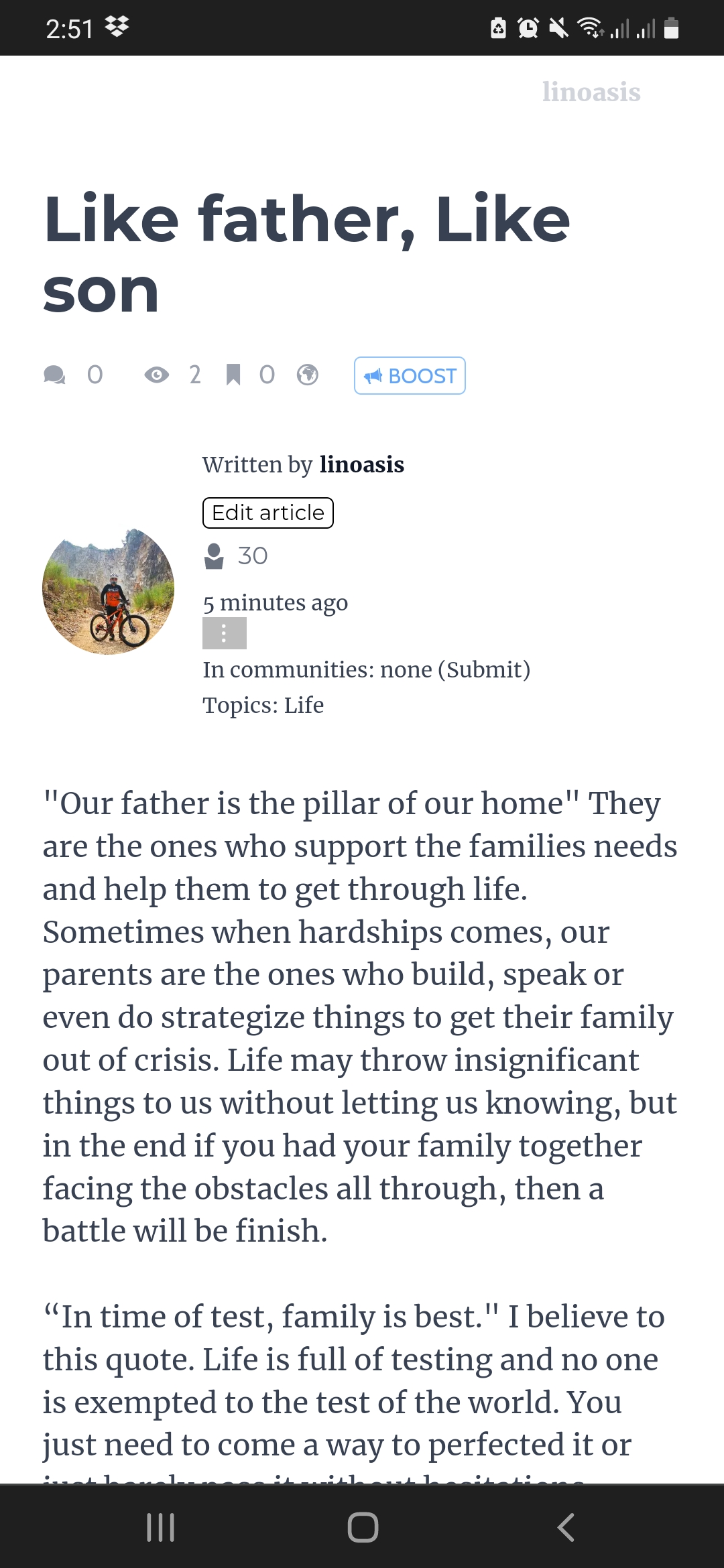
Task: Click the BOOST button
Action: click(x=410, y=376)
